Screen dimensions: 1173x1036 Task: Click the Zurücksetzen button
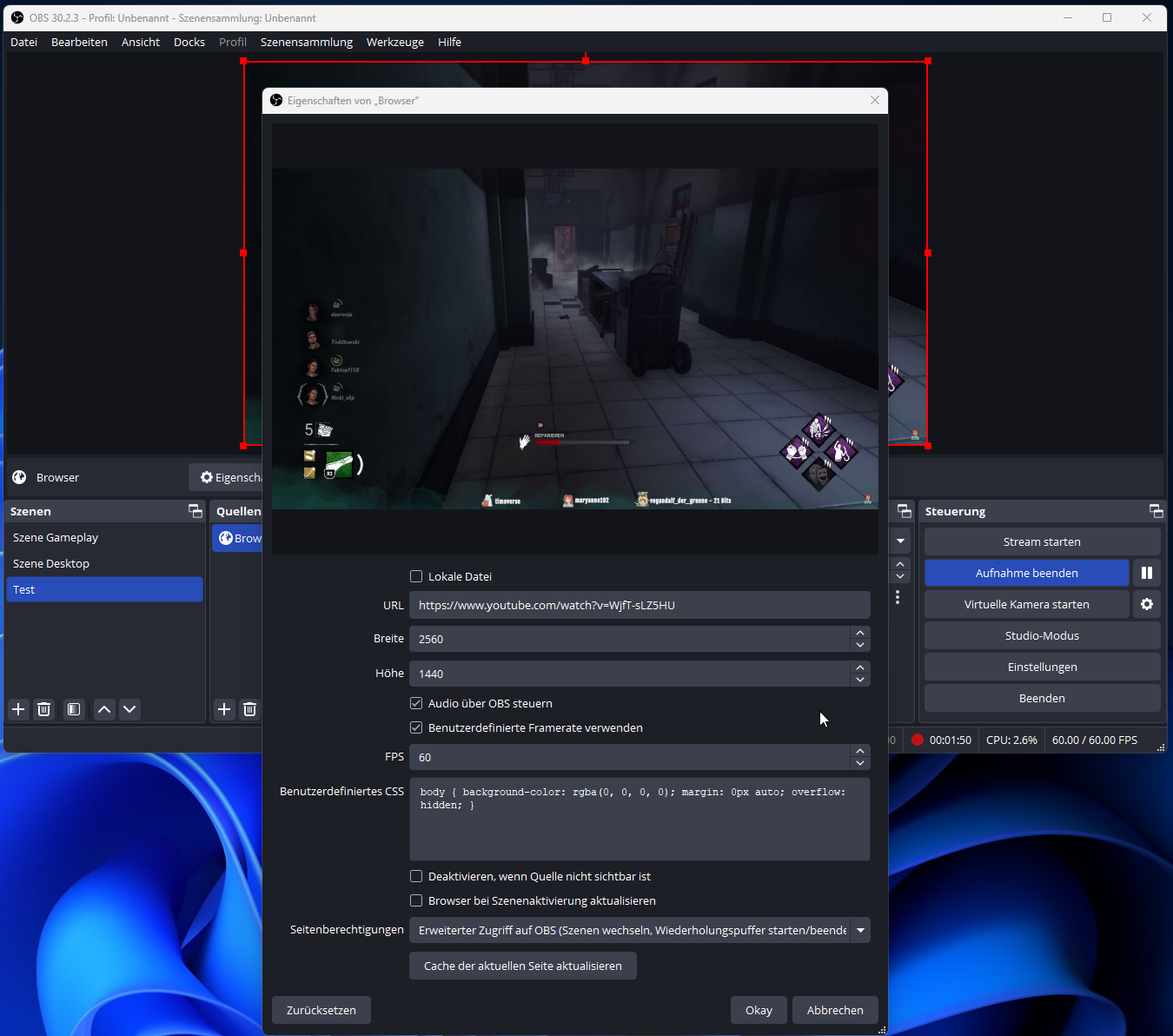pos(321,1010)
